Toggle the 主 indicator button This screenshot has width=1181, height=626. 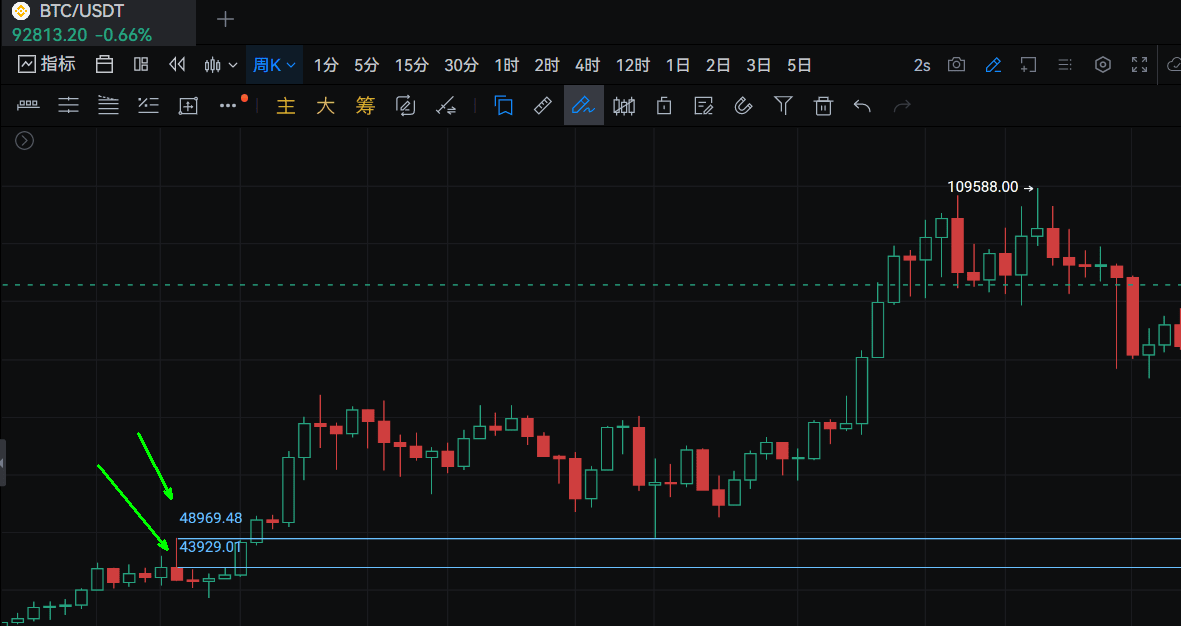tap(286, 105)
